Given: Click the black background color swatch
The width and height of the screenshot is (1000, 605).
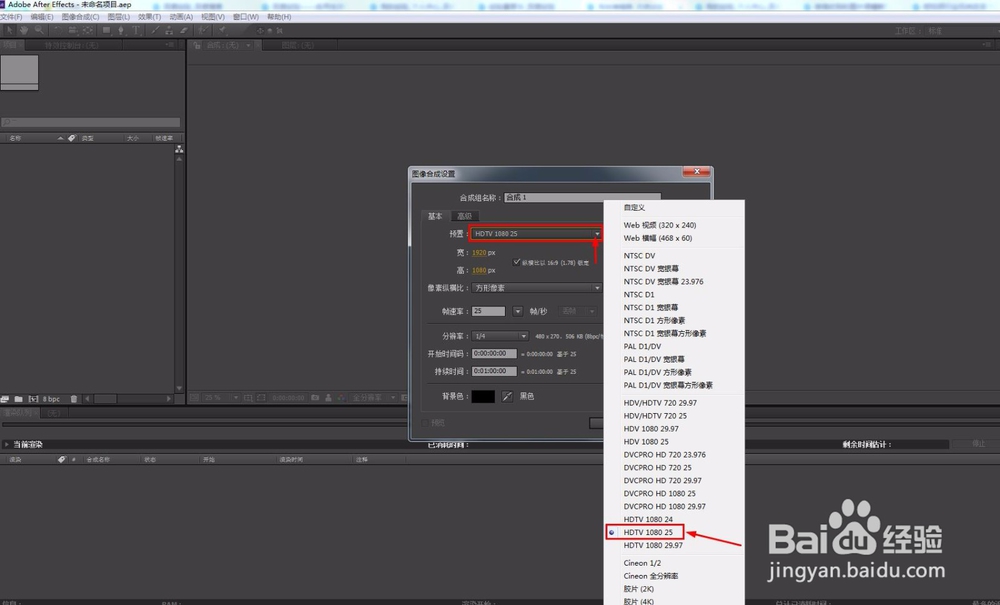Looking at the screenshot, I should (x=483, y=397).
